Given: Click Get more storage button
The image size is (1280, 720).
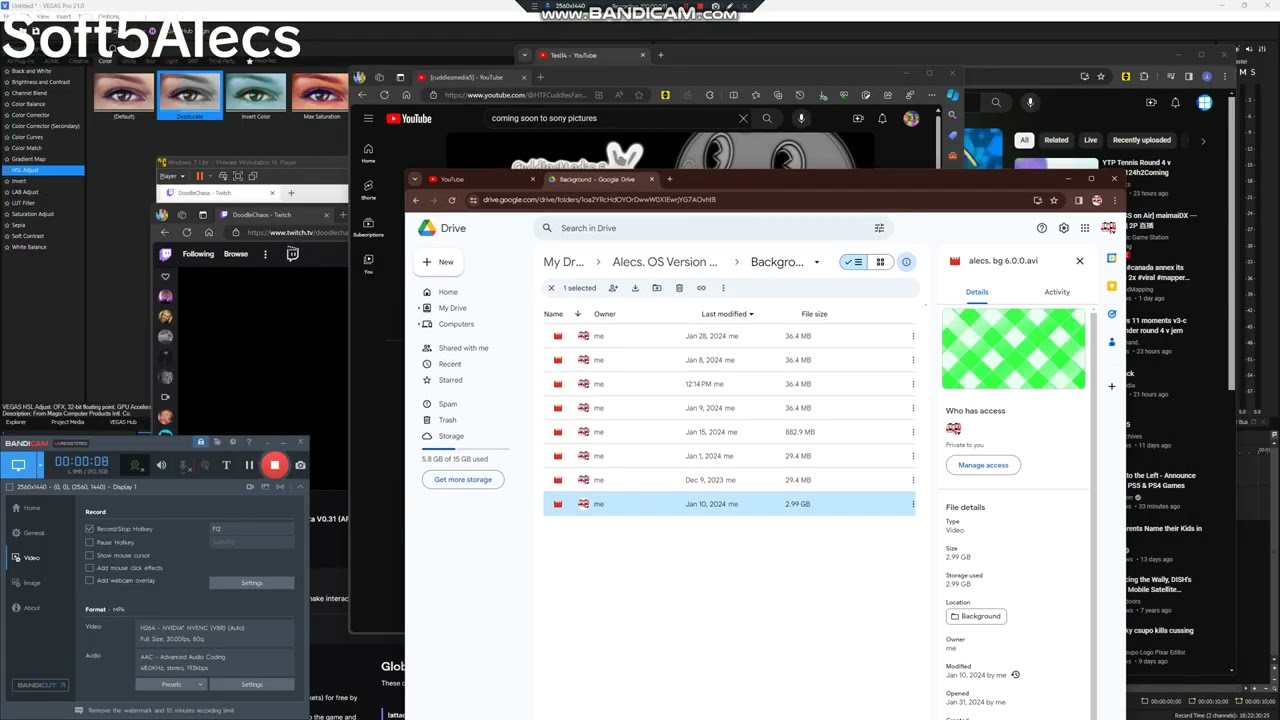Looking at the screenshot, I should 463,479.
